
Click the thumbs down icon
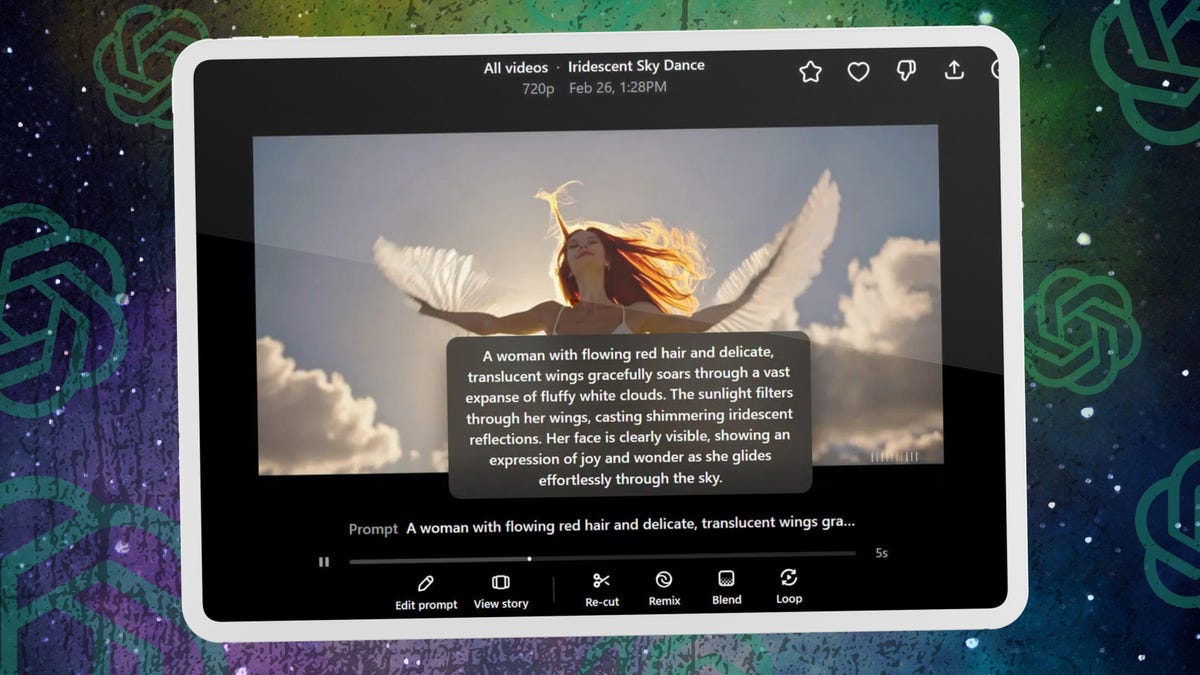[x=906, y=71]
